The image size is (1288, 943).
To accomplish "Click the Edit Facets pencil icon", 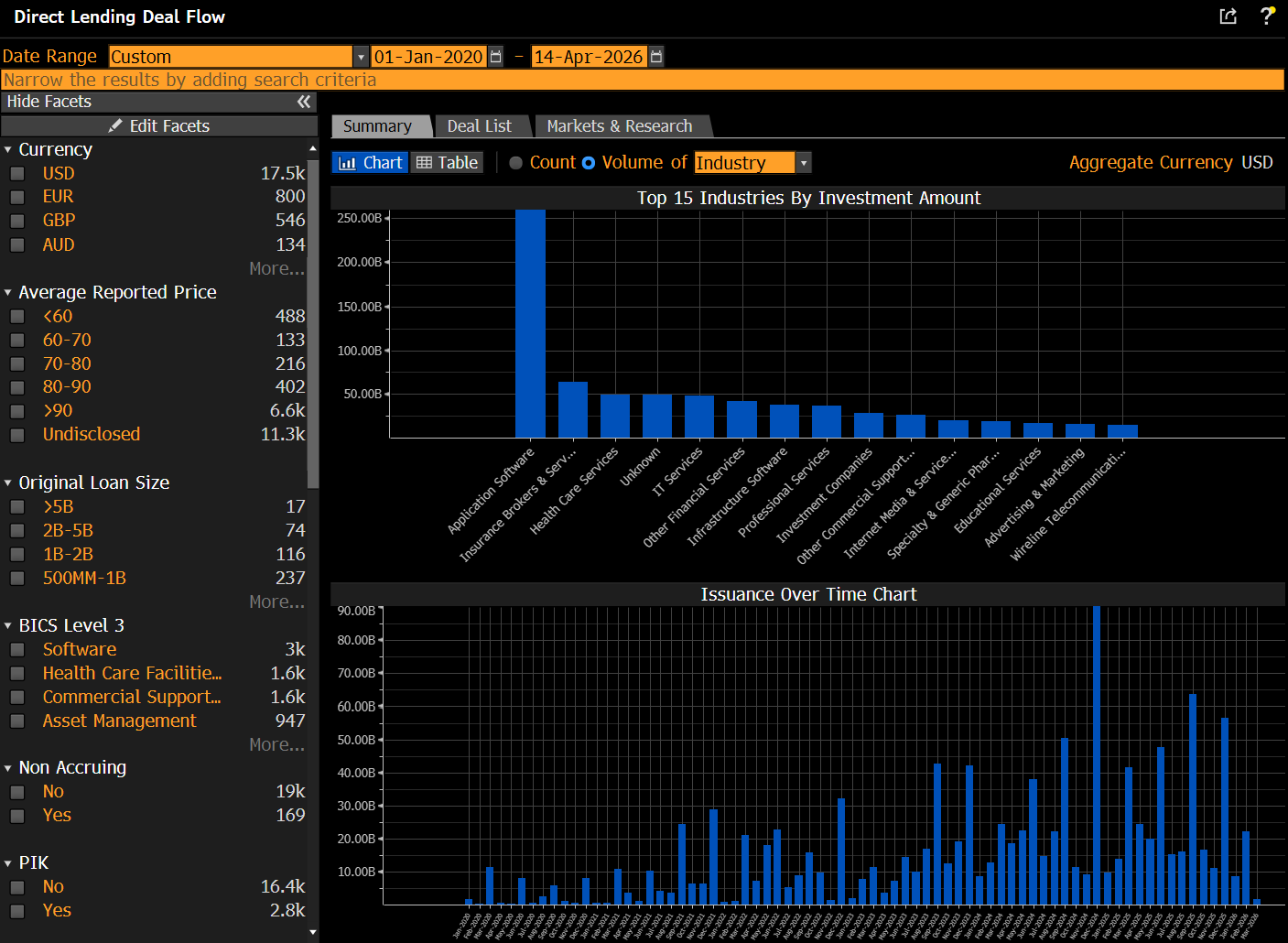I will pos(115,126).
